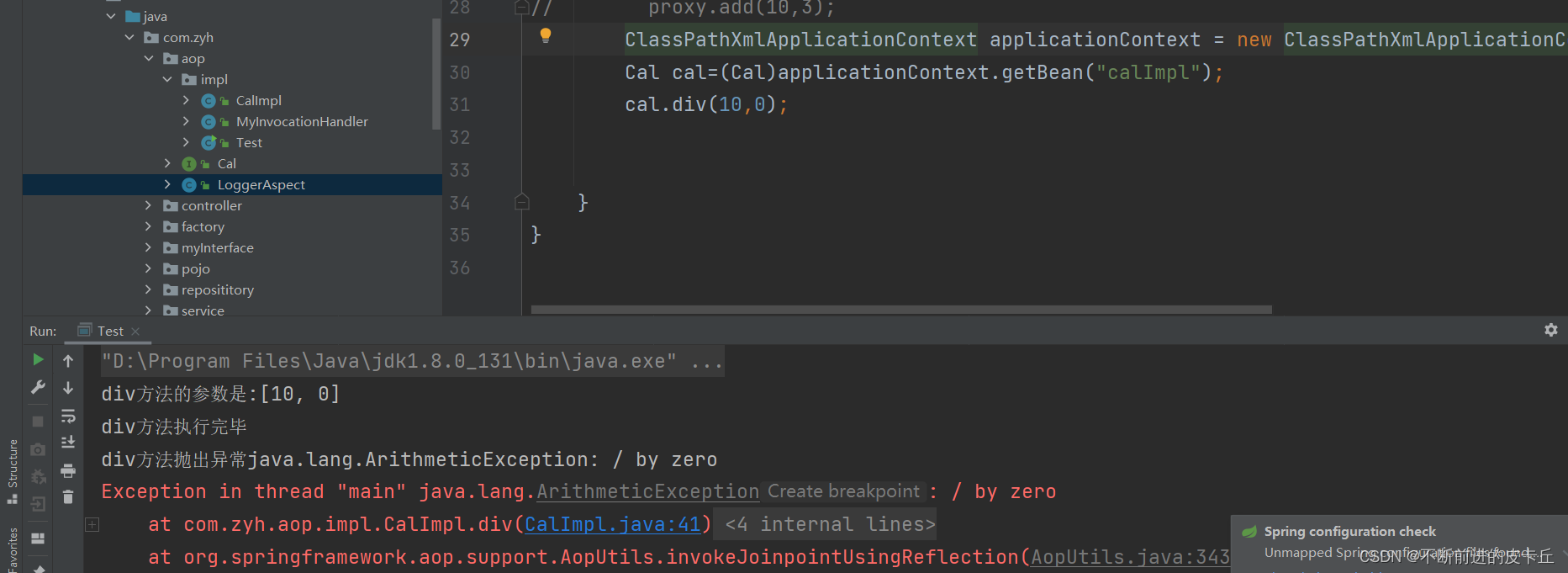Select the Test class in project tree
The width and height of the screenshot is (1568, 573).
pyautogui.click(x=249, y=142)
